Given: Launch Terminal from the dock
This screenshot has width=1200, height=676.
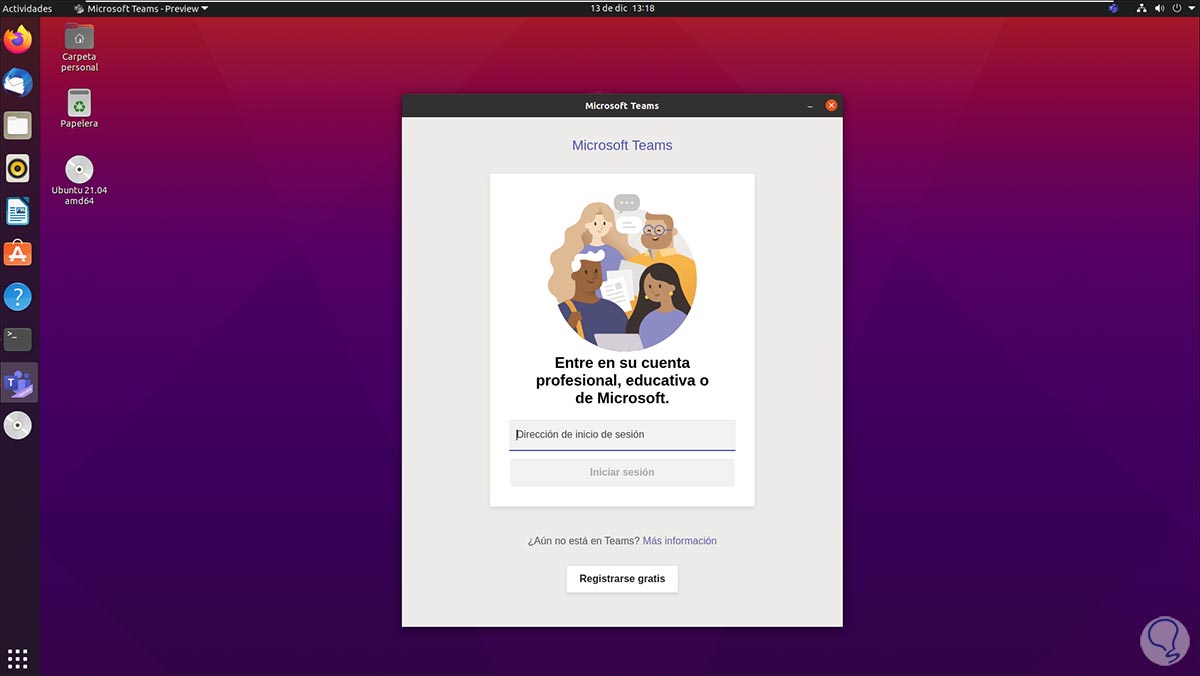Looking at the screenshot, I should click(x=18, y=339).
